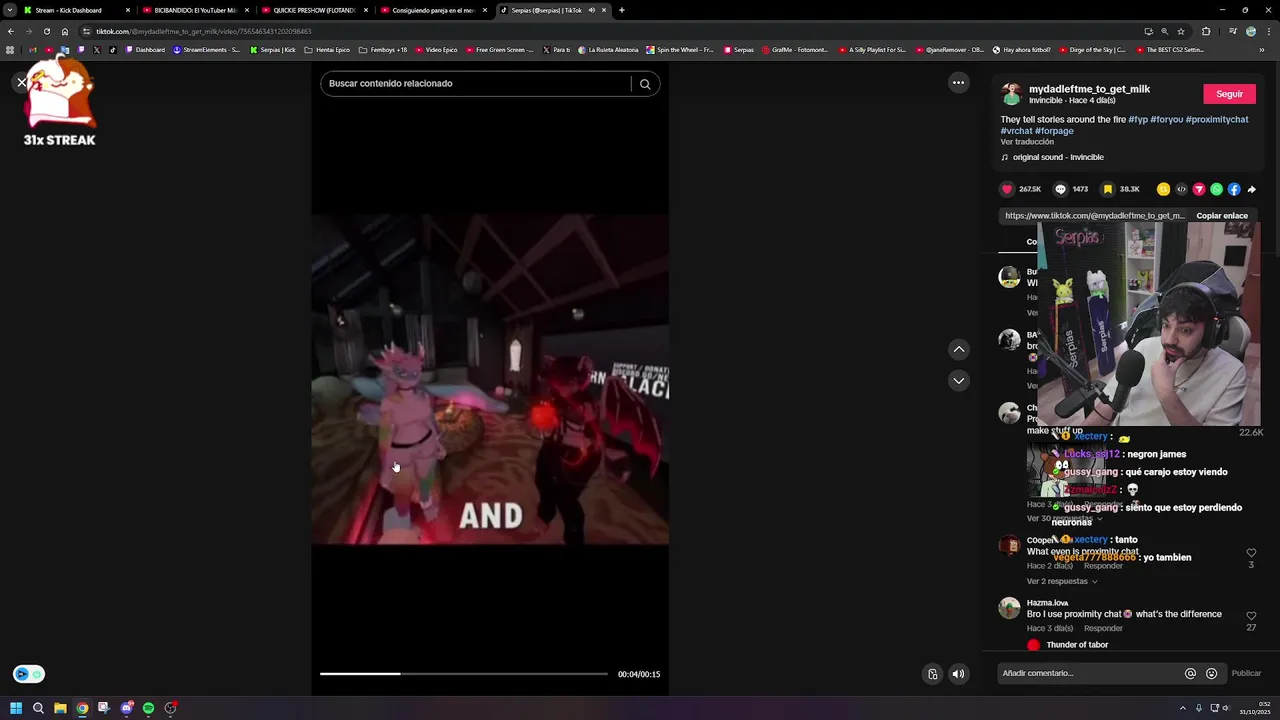Viewport: 1280px width, 720px height.
Task: Open a new browser tab
Action: (x=621, y=10)
